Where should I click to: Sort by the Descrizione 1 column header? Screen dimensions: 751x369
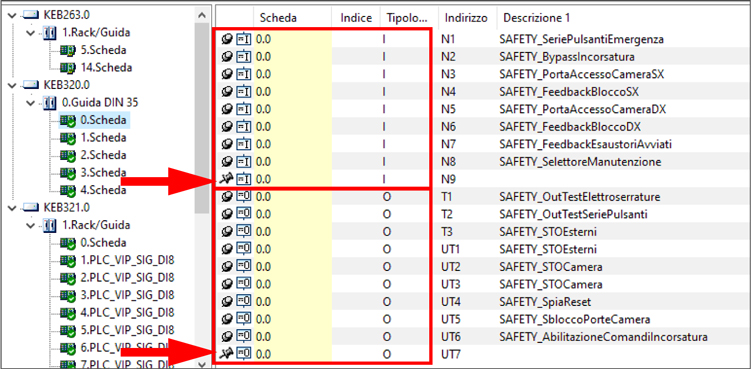tap(536, 18)
